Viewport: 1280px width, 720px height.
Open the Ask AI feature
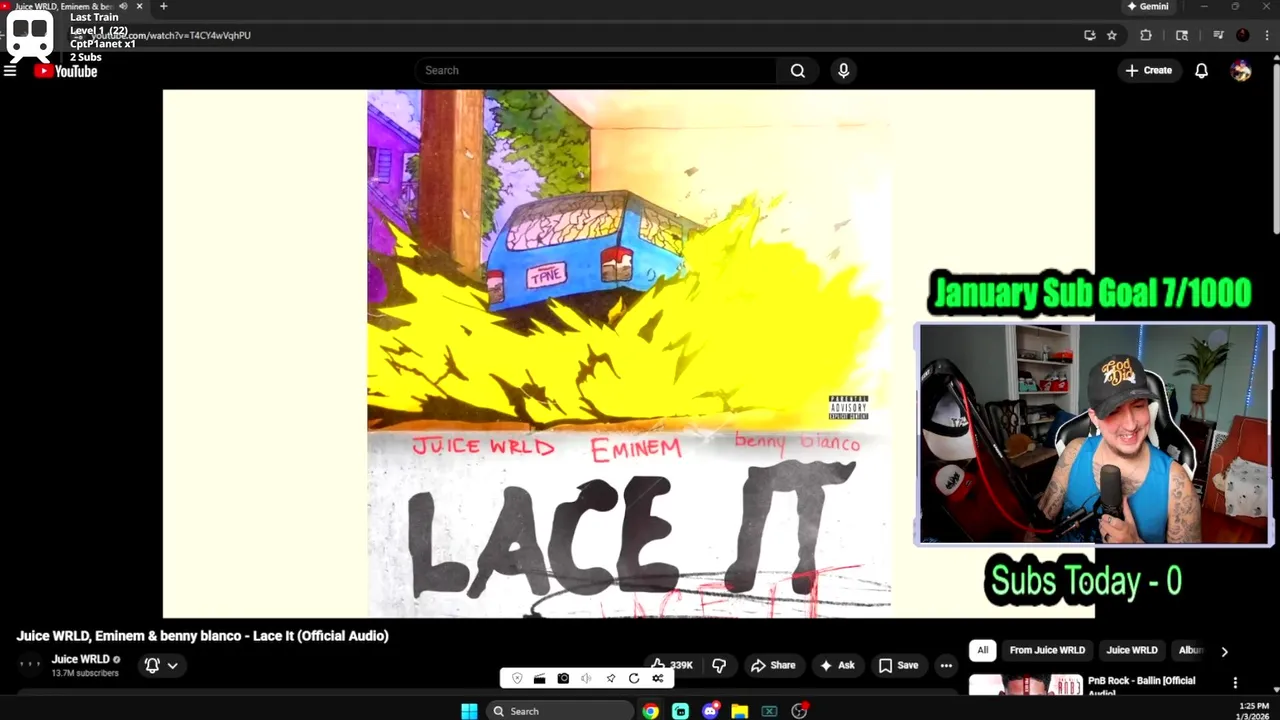837,665
